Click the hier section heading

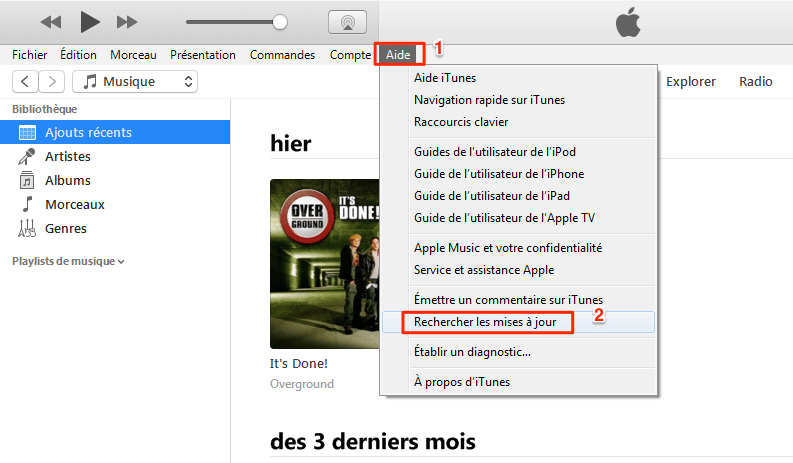click(291, 144)
